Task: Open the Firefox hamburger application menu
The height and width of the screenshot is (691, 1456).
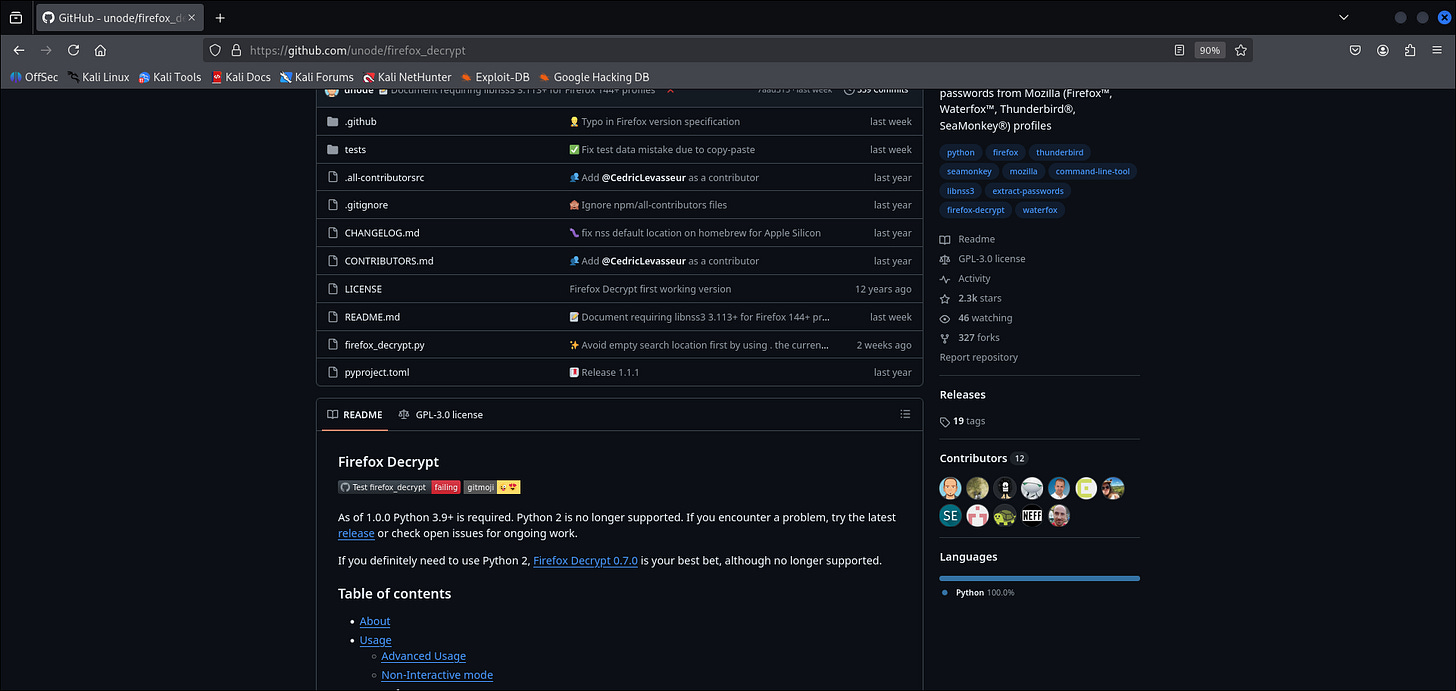Action: [x=1437, y=50]
